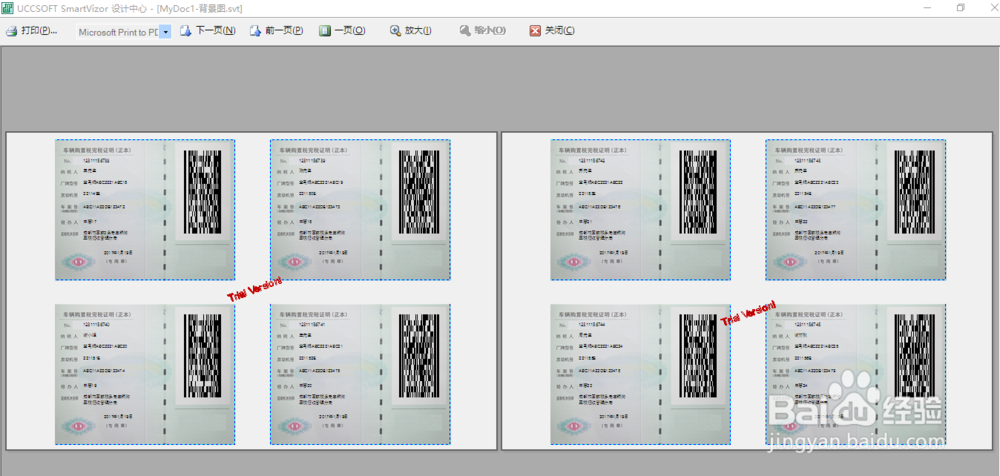Click the printer icon for 打印(P)...

11,31
